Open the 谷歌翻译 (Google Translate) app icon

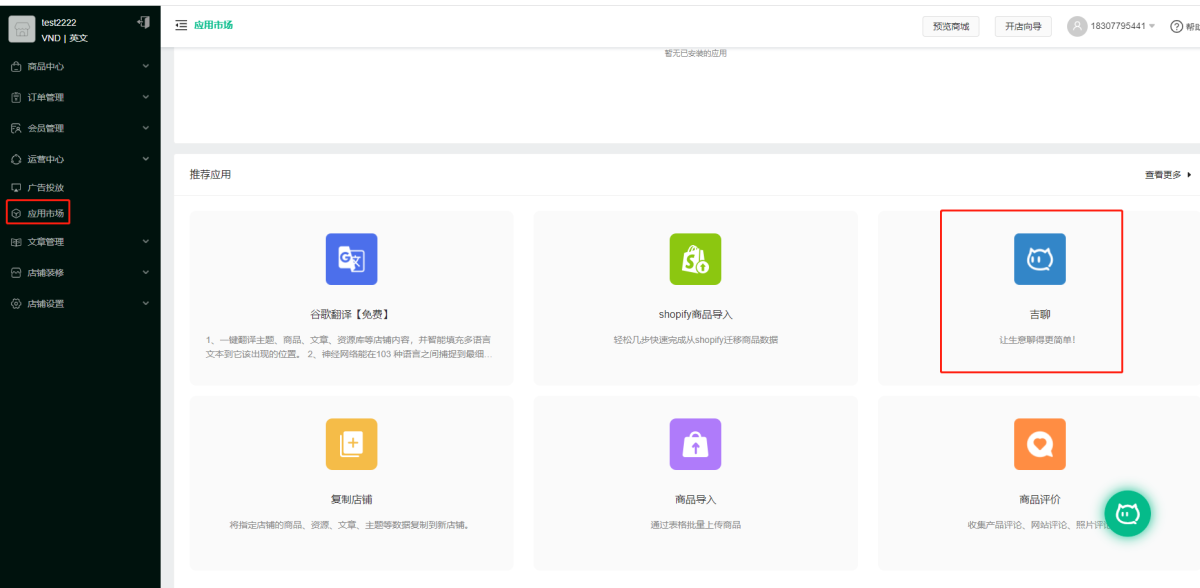click(x=351, y=259)
